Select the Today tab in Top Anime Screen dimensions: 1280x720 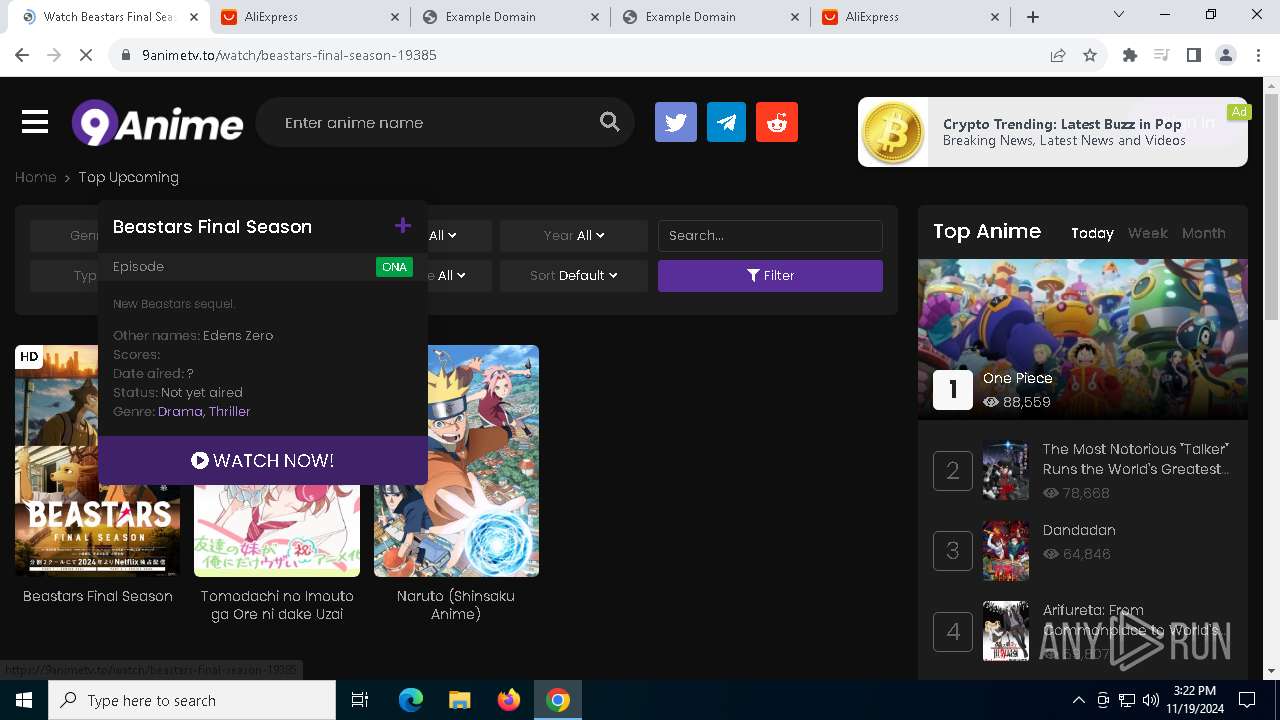tap(1092, 233)
